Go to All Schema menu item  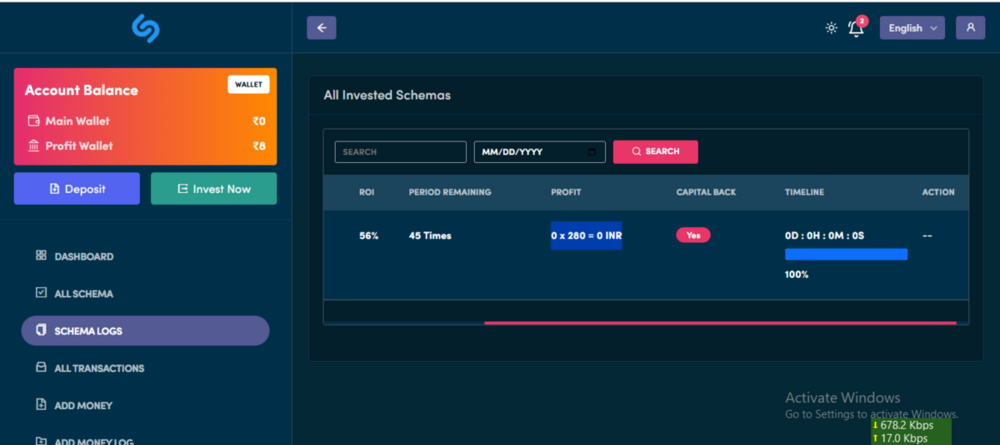(83, 294)
